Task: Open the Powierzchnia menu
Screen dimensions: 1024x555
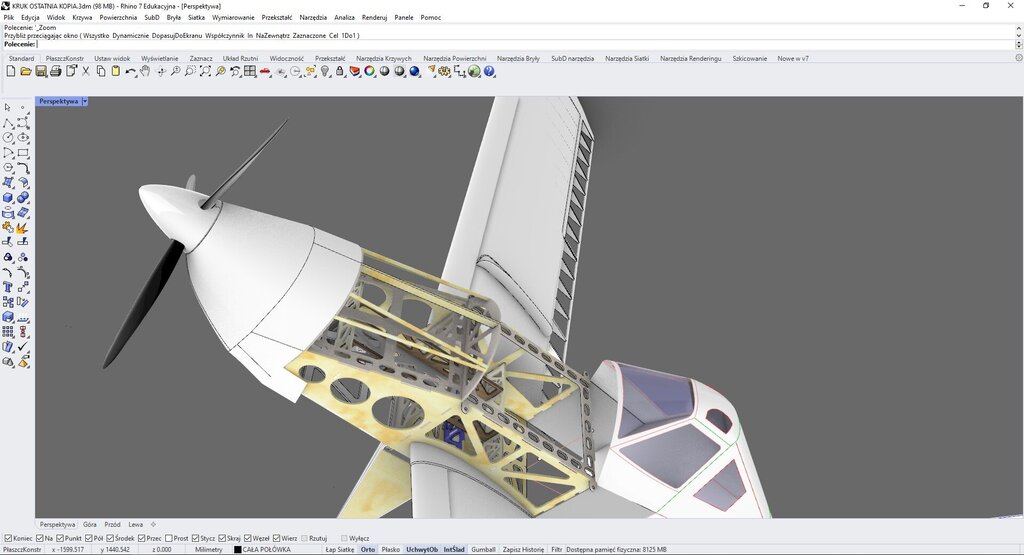Action: tap(118, 17)
